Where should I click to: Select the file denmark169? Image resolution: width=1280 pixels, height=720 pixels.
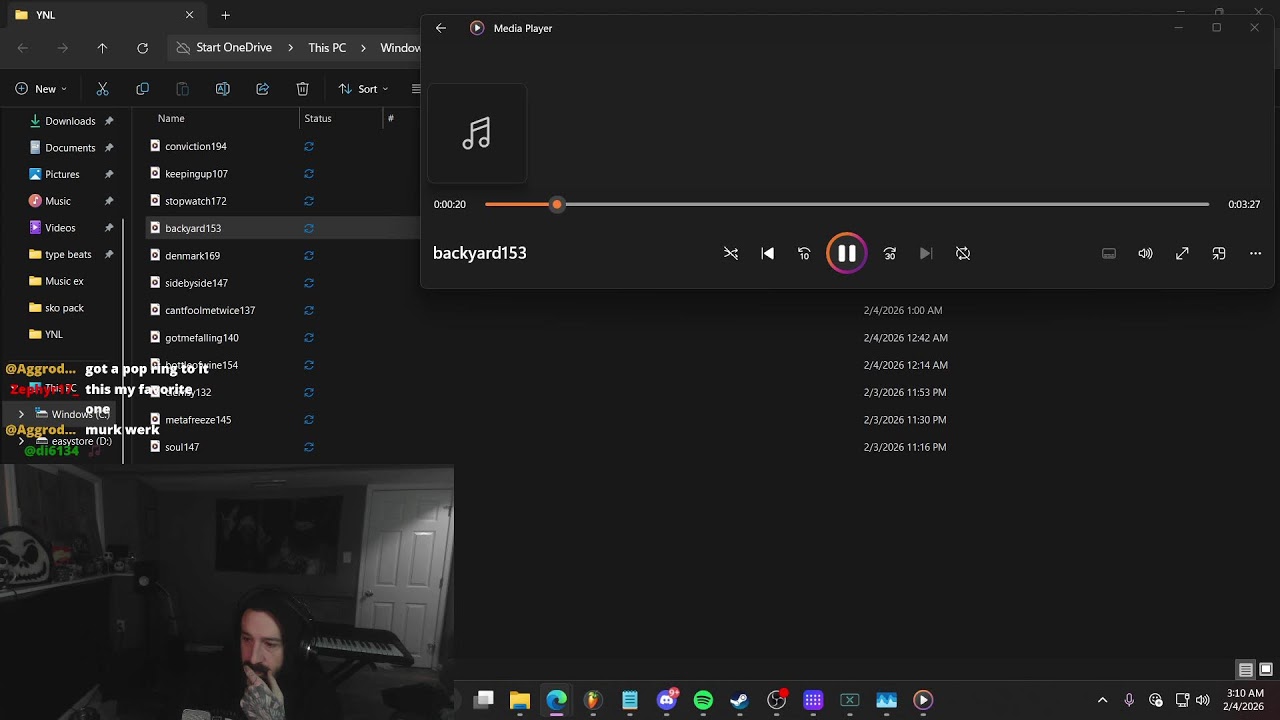tap(192, 256)
